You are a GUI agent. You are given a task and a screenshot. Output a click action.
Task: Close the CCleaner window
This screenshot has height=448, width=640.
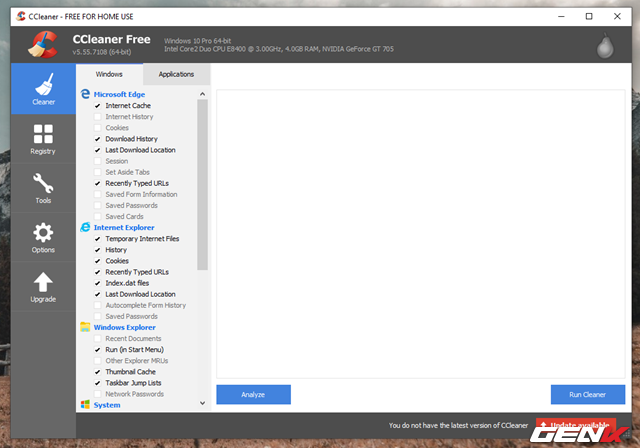point(617,16)
